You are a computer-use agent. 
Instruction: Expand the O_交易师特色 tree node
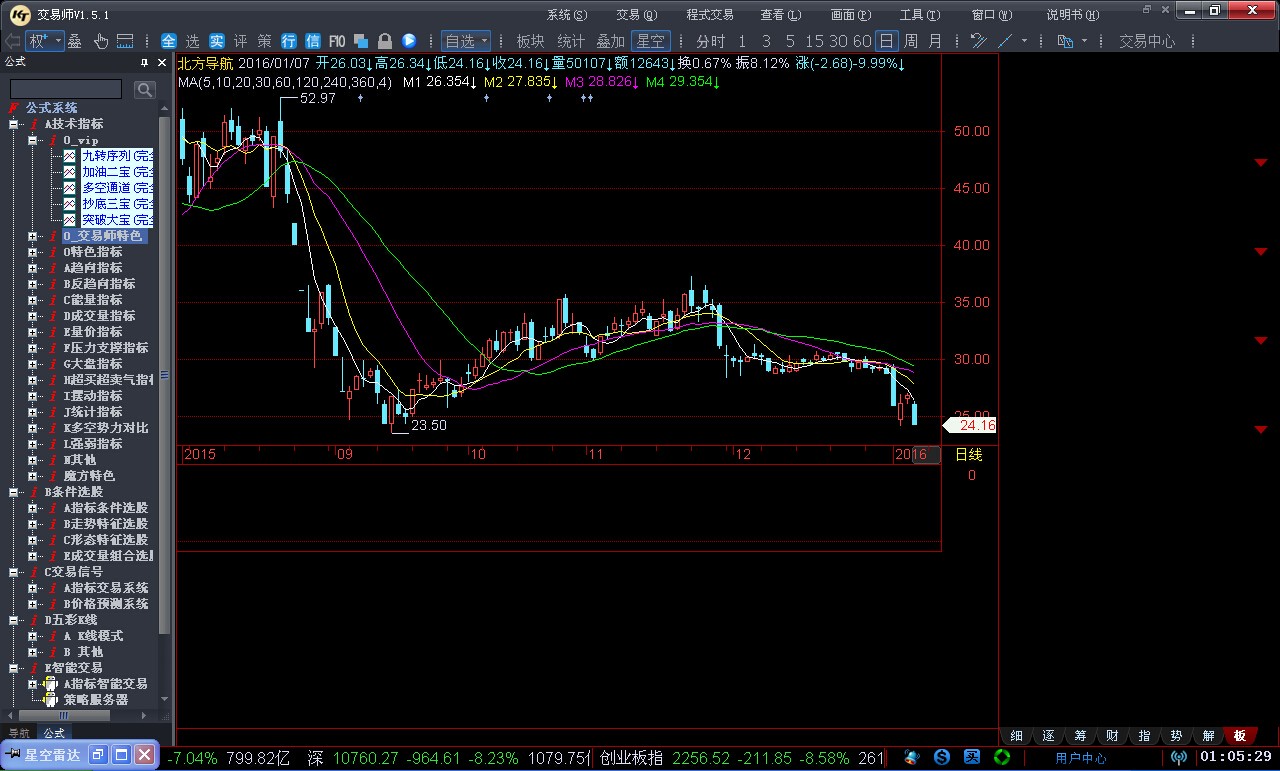[33, 236]
